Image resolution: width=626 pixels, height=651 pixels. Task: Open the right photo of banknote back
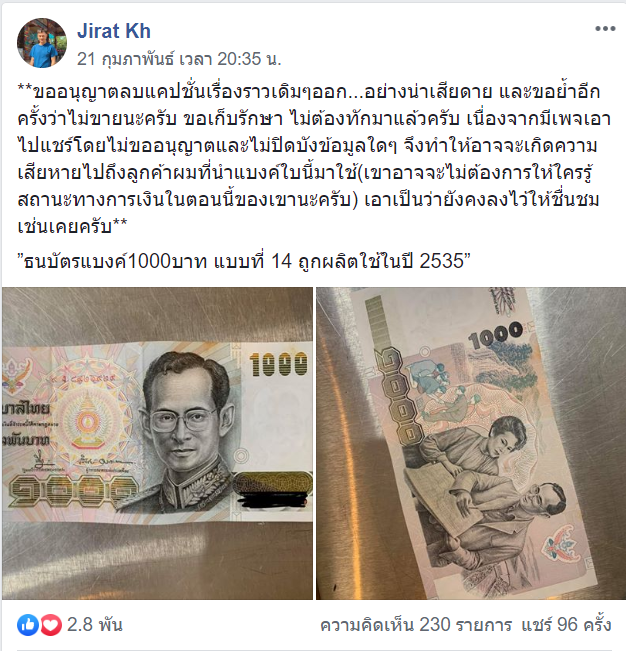click(x=471, y=443)
